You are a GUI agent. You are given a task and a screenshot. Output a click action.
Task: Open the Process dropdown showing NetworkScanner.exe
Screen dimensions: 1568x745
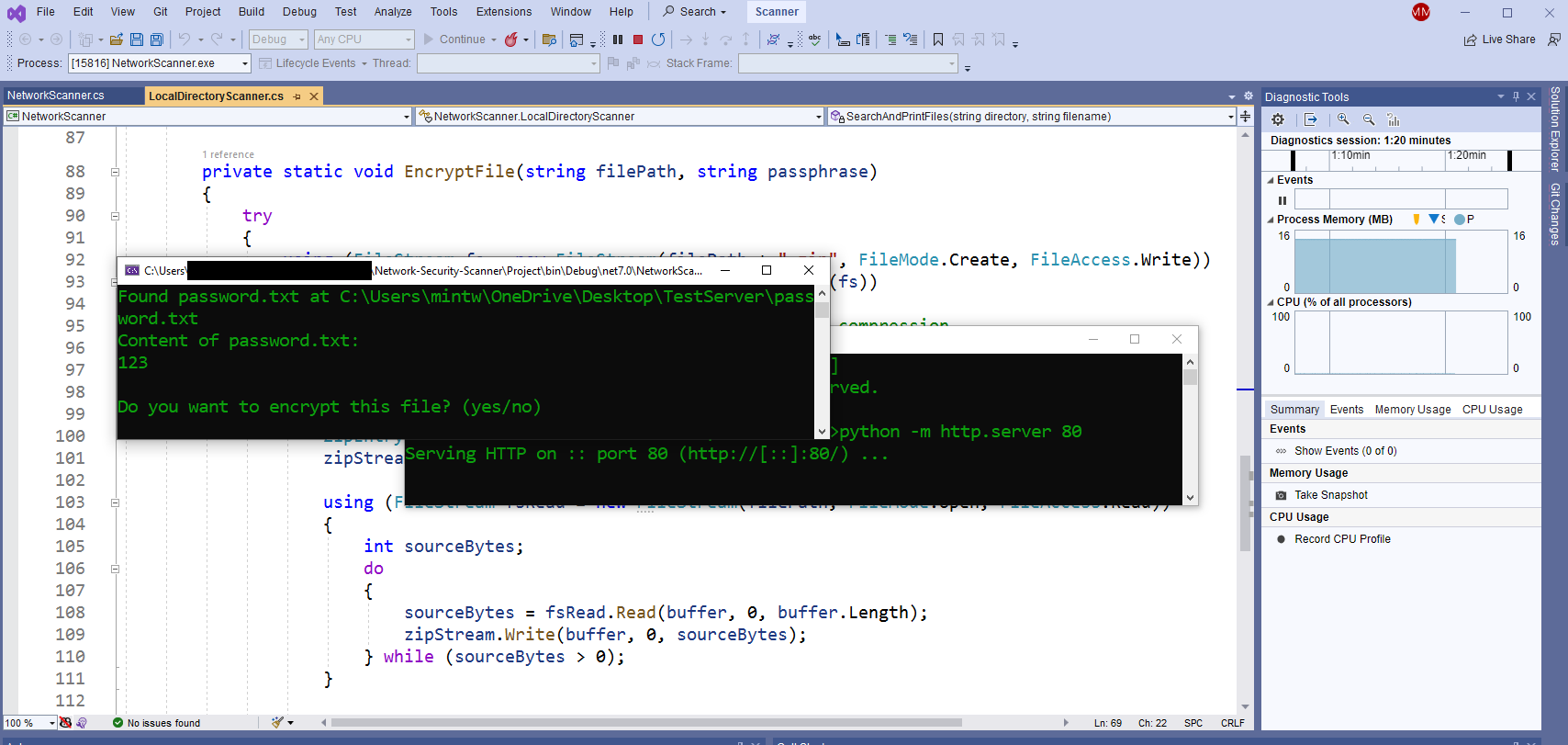click(x=159, y=63)
